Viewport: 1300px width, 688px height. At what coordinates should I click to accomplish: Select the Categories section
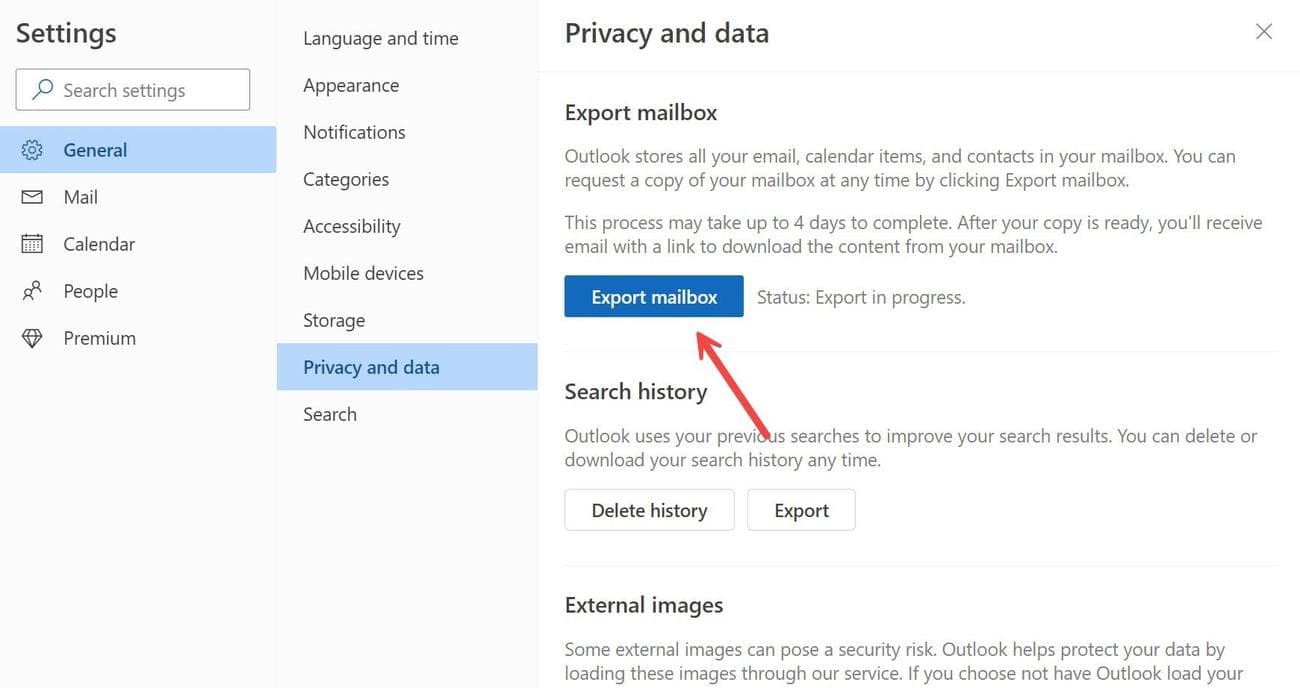point(345,178)
